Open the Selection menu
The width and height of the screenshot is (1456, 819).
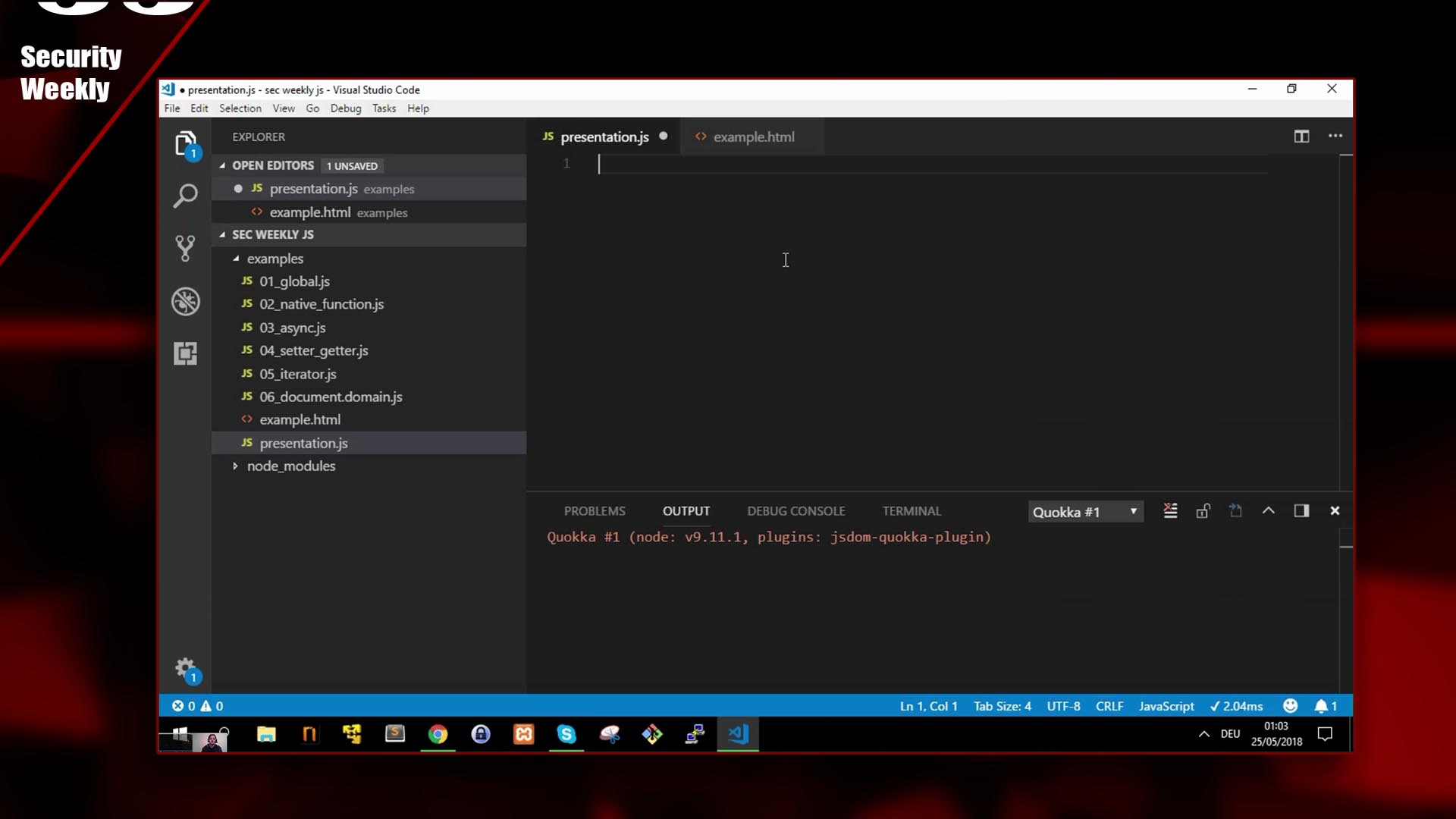pyautogui.click(x=240, y=108)
